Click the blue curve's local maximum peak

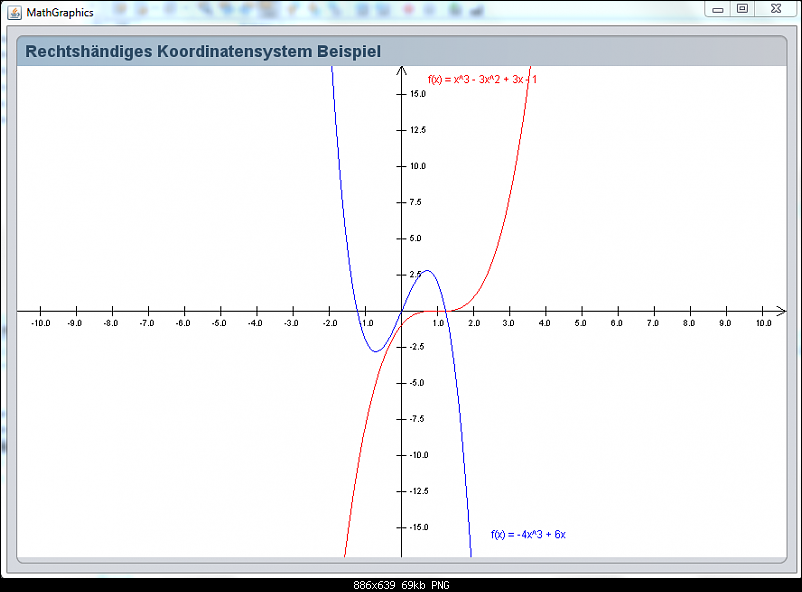427,270
